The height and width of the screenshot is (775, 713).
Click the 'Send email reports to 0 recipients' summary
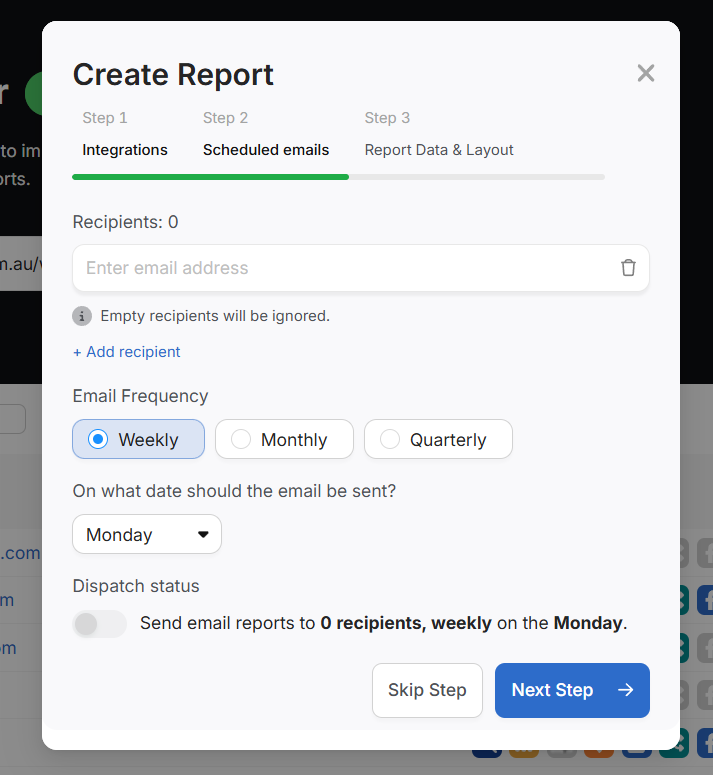pyautogui.click(x=383, y=623)
